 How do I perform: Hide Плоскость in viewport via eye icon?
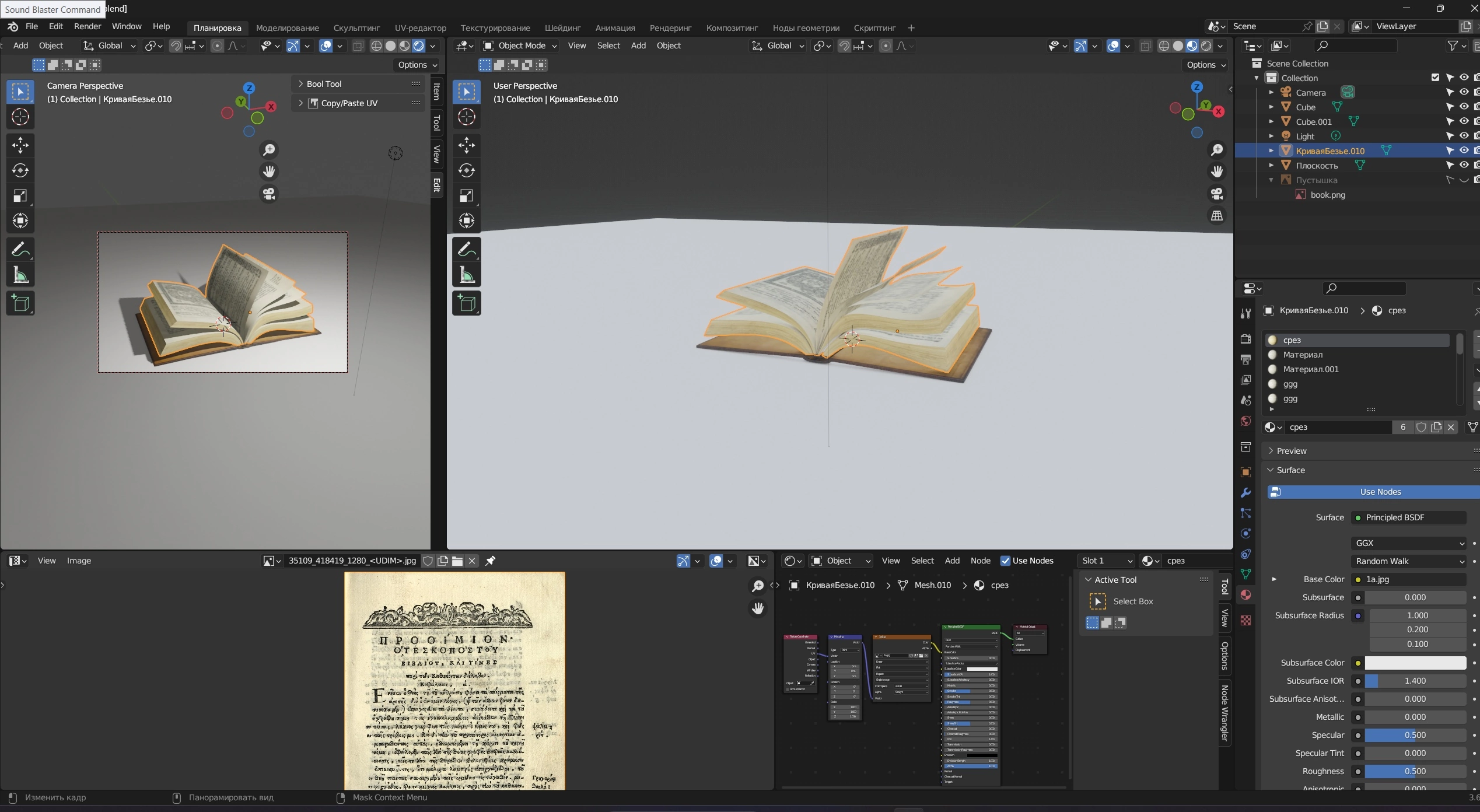[1464, 165]
